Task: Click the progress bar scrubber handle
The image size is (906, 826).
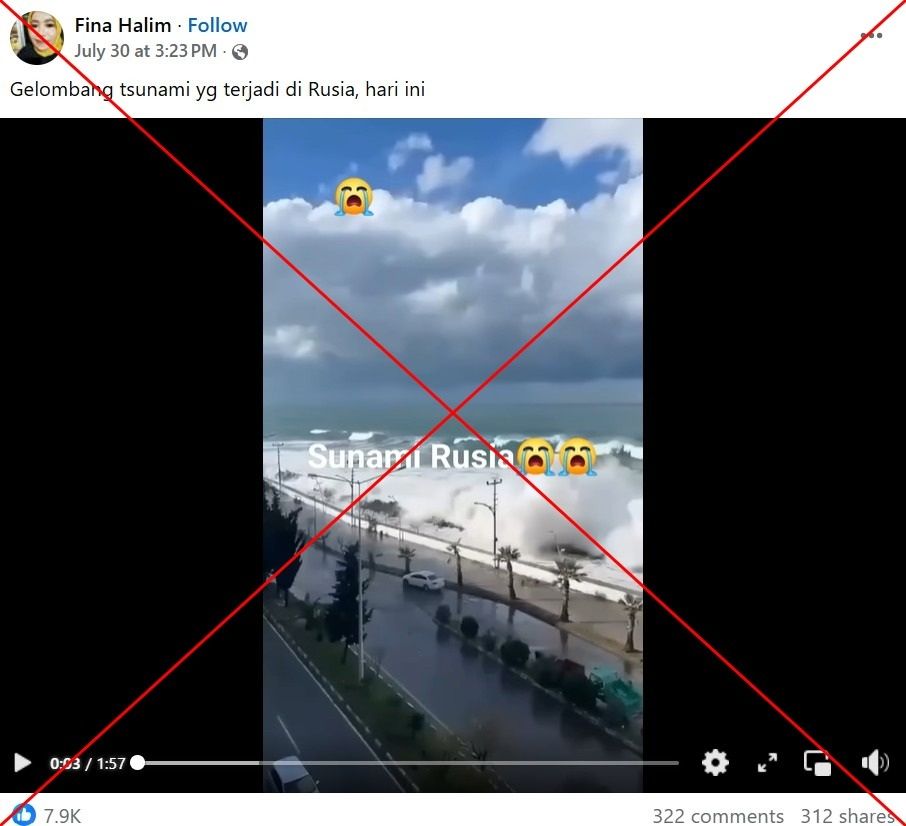Action: 138,762
